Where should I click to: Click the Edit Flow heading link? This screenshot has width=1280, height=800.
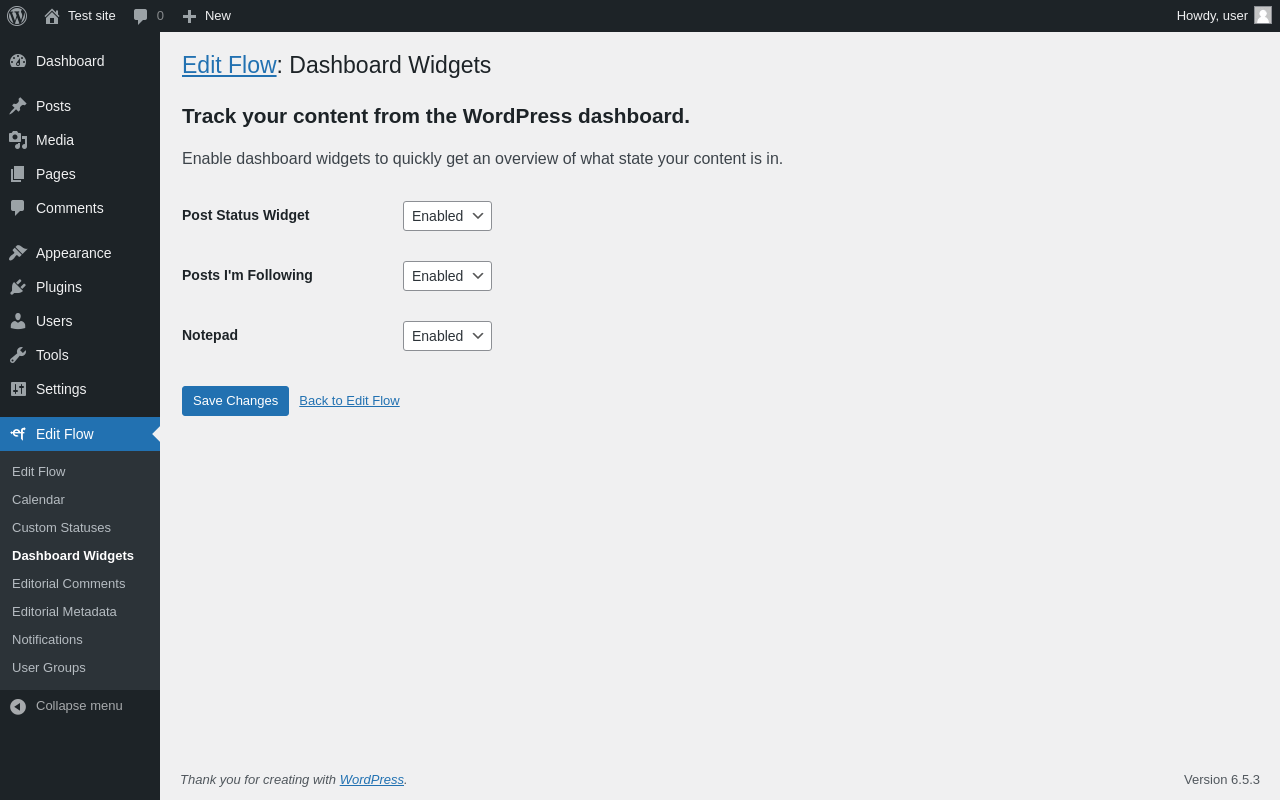coord(229,65)
